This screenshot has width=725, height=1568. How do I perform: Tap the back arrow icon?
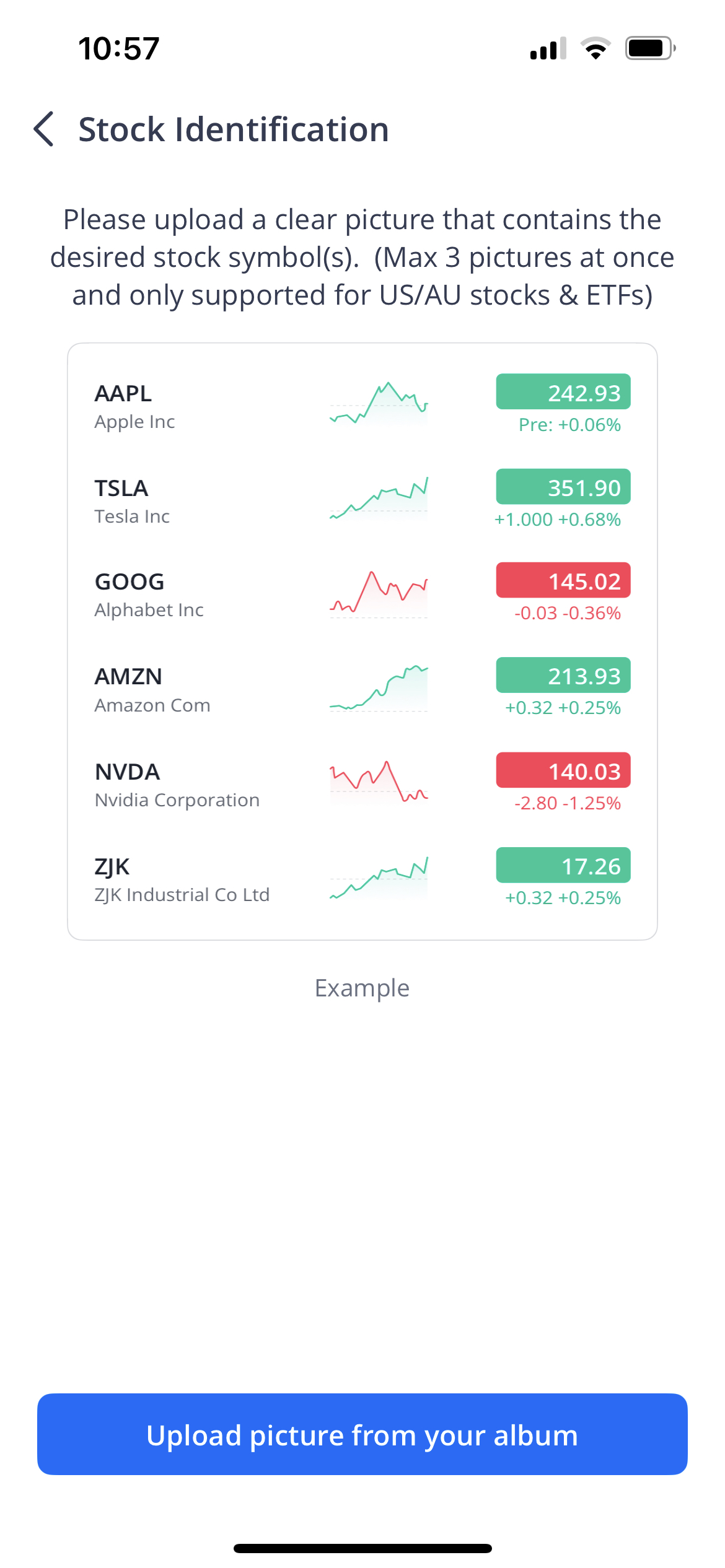click(44, 129)
